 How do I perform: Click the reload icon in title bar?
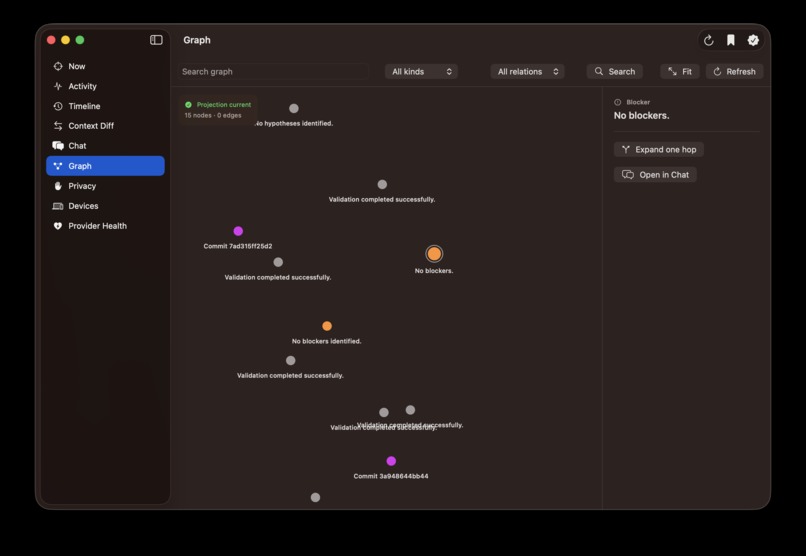coord(709,40)
